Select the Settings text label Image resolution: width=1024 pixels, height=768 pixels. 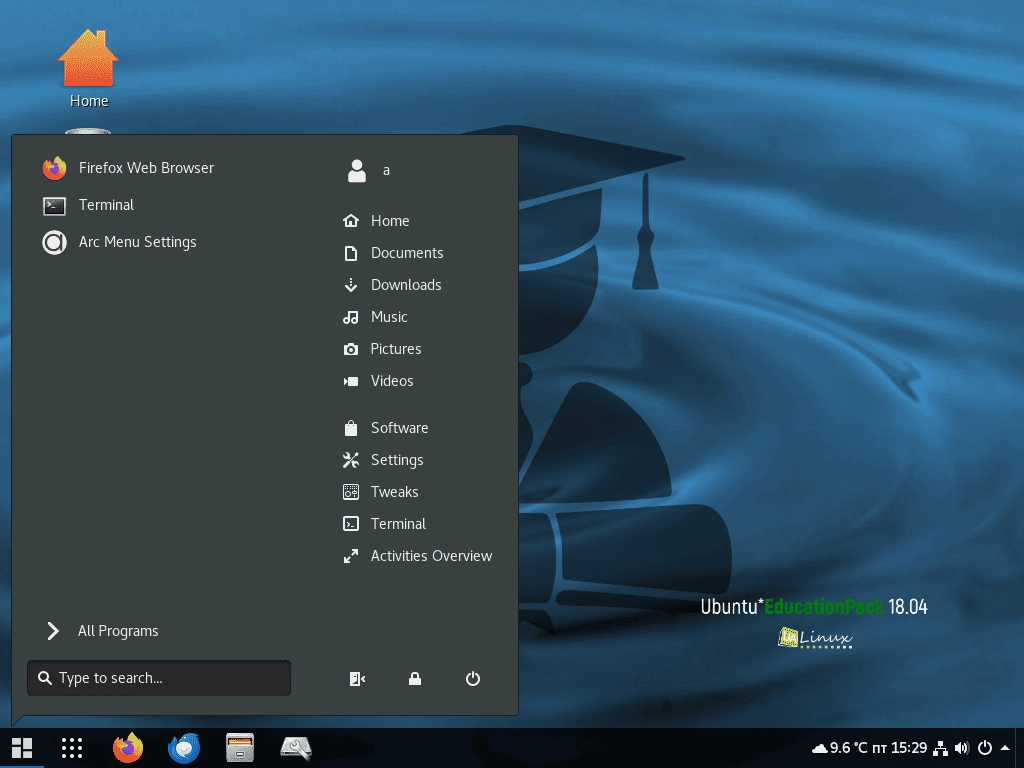(x=397, y=460)
